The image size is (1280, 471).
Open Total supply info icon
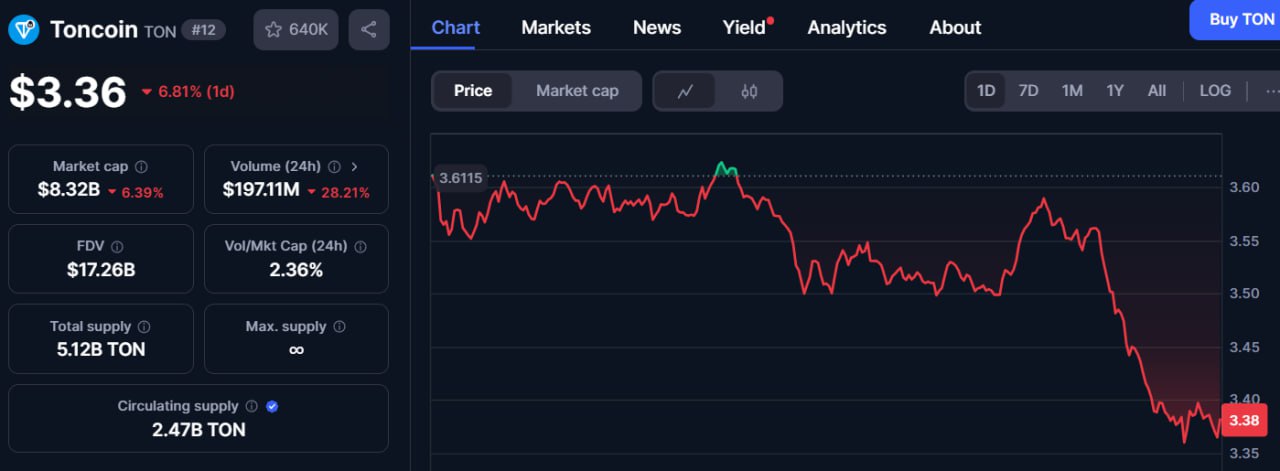click(x=144, y=327)
